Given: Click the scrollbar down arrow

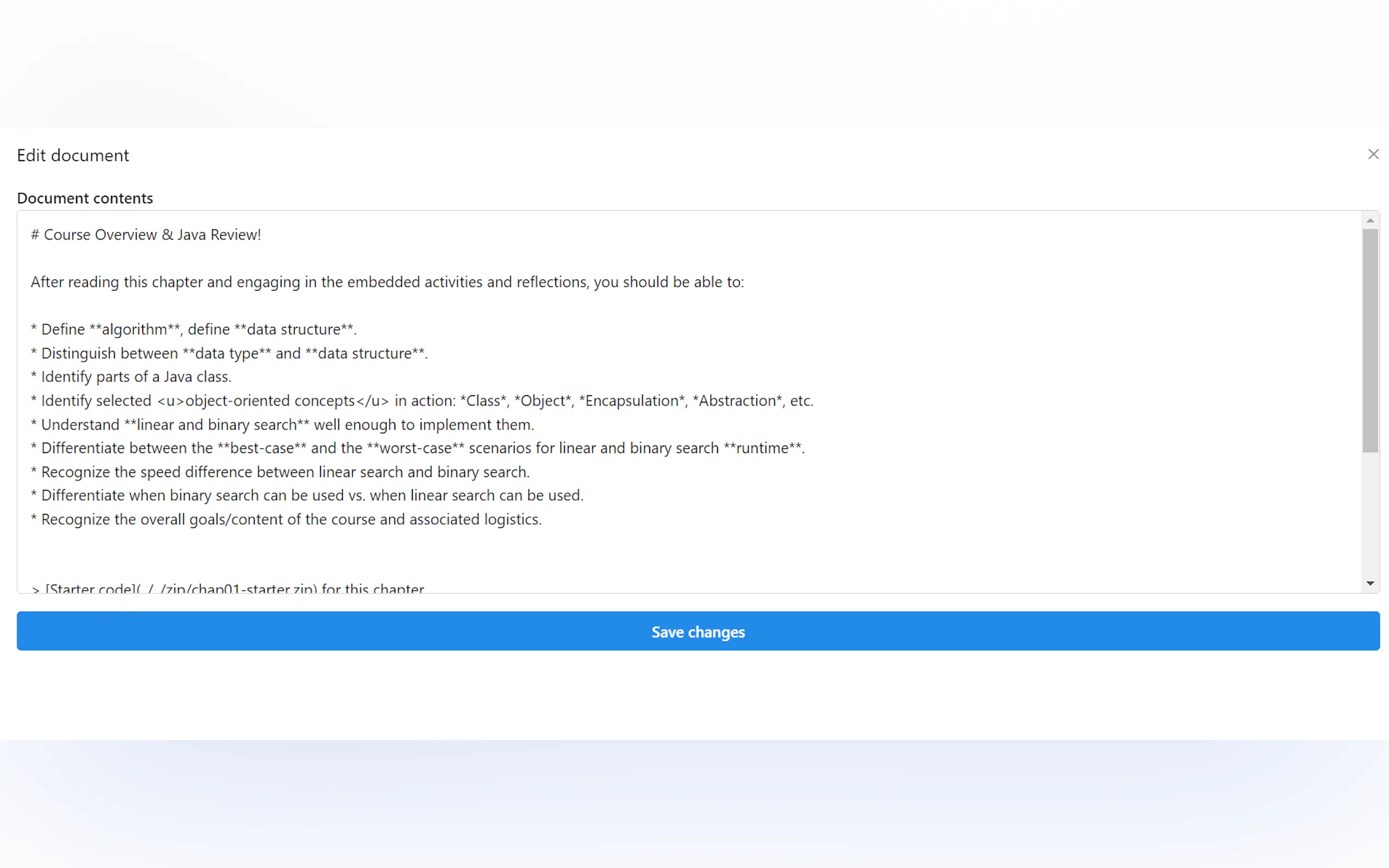Looking at the screenshot, I should click(x=1370, y=583).
